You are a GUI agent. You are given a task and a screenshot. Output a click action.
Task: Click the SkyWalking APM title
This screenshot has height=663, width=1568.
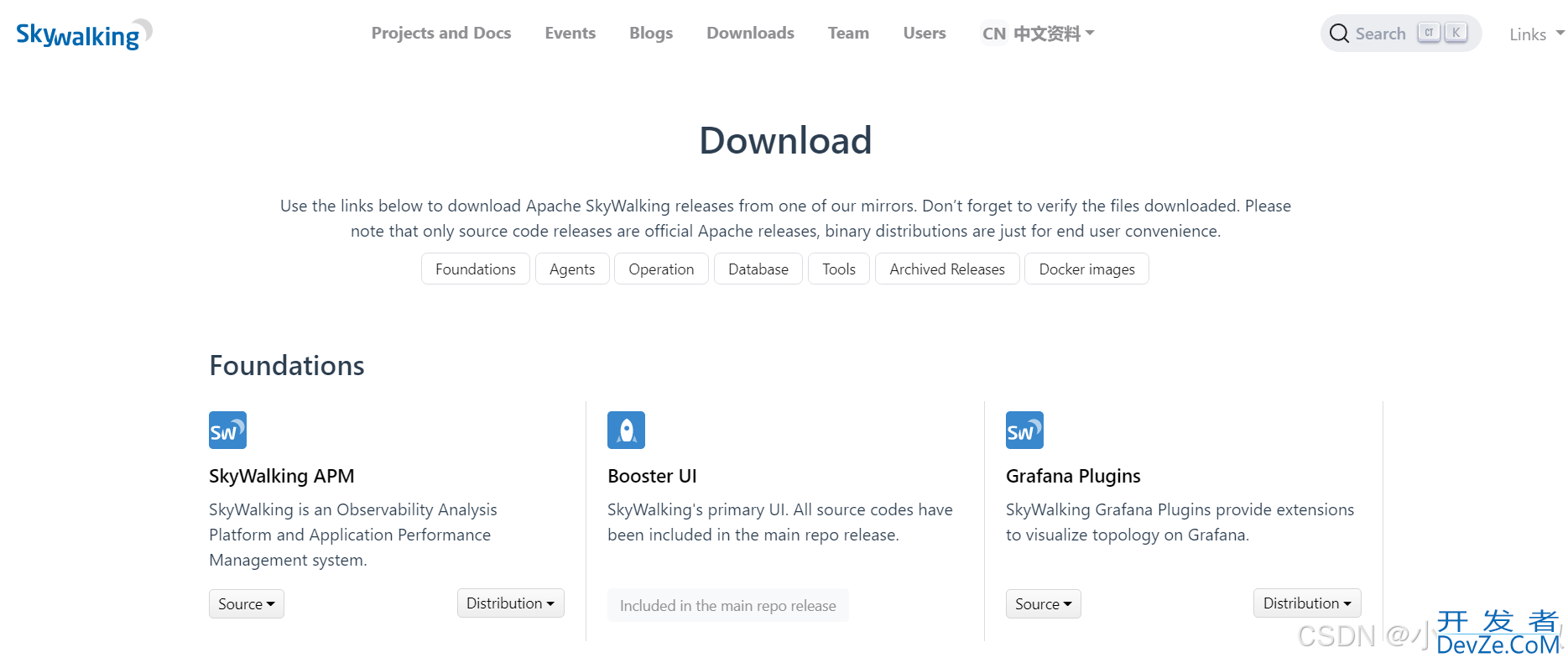tap(282, 476)
